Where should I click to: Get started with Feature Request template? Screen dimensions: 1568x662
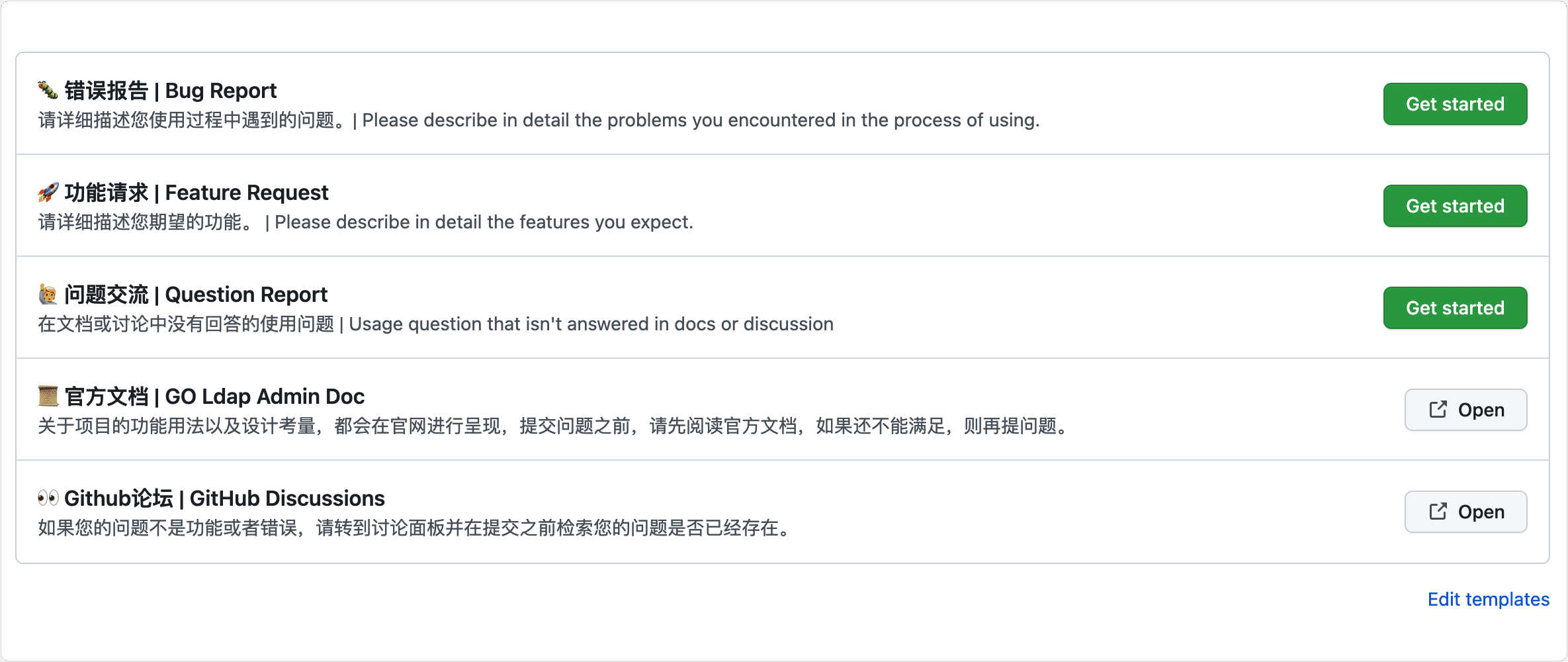click(1455, 206)
